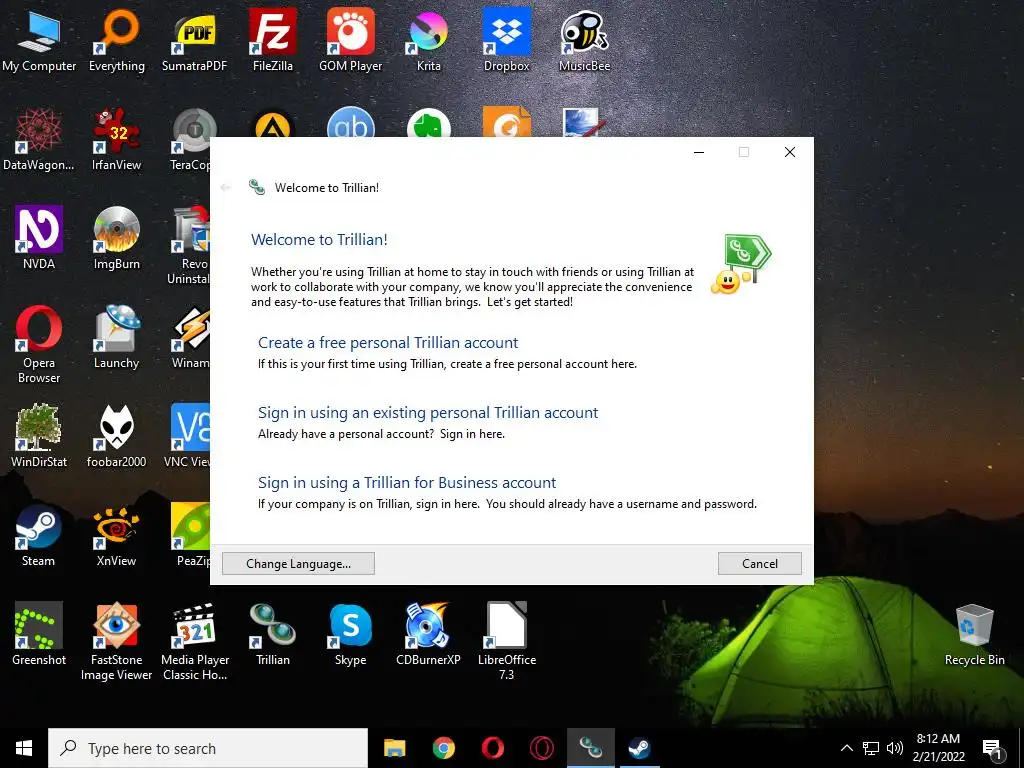Screen dimensions: 1024x768
Task: Select the Krita desktop shortcut
Action: pos(428,40)
